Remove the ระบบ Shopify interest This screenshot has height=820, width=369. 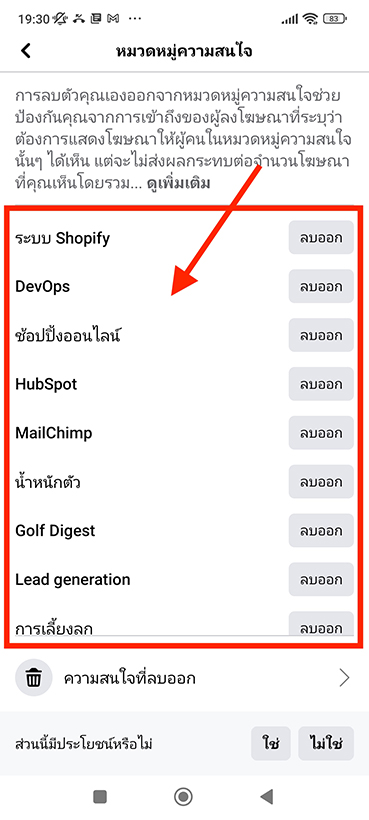(321, 237)
